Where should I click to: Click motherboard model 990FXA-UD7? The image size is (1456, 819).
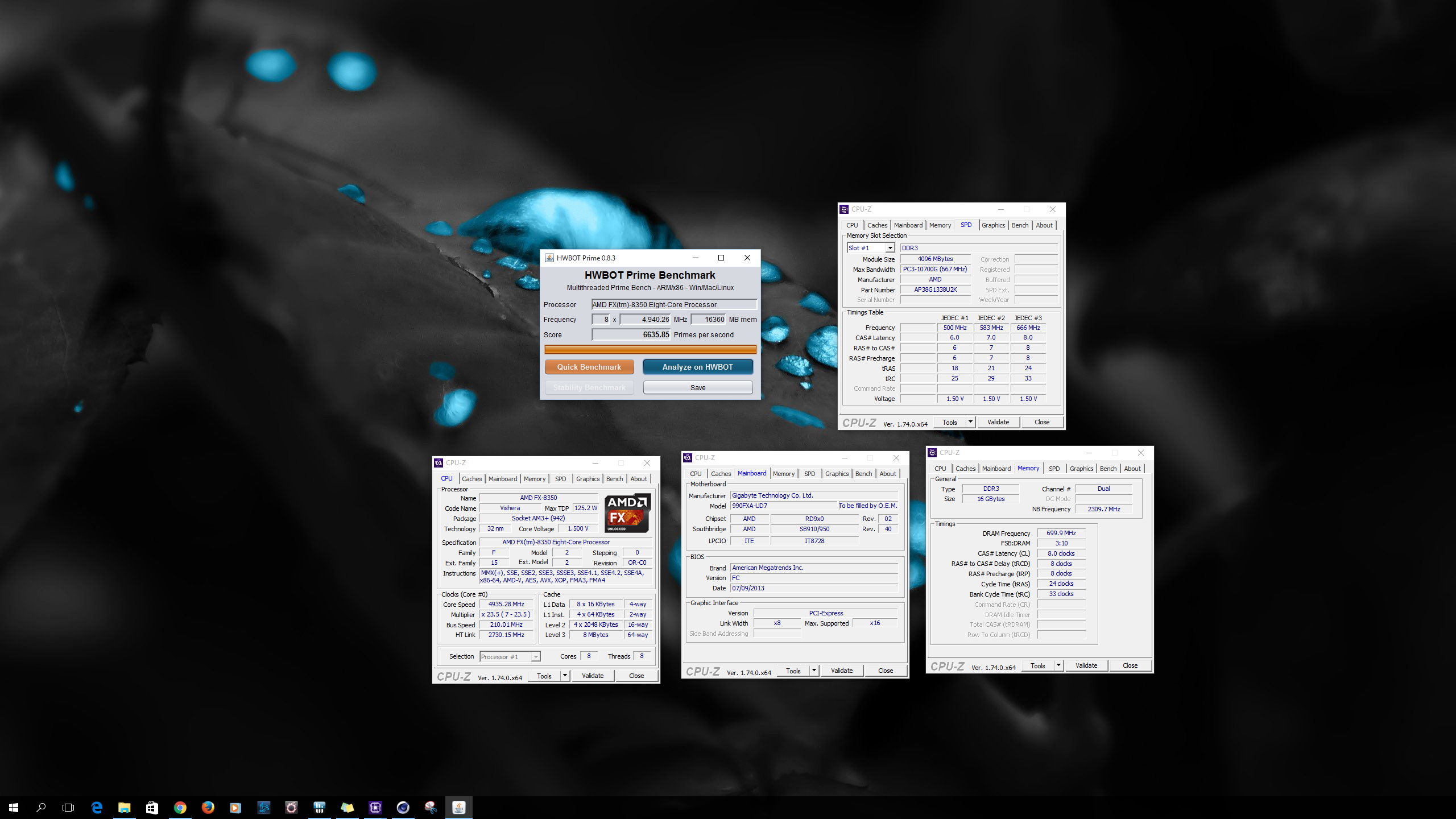coord(783,506)
